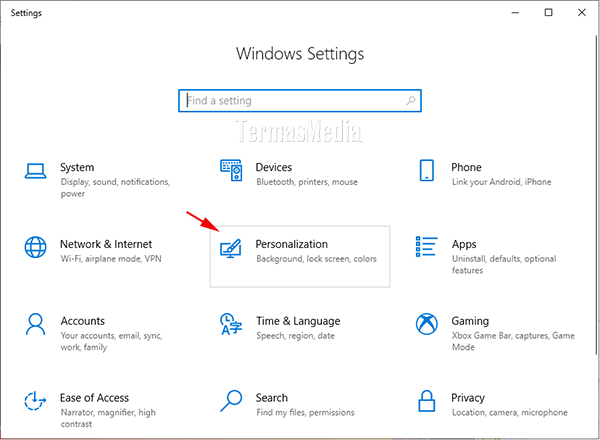The height and width of the screenshot is (440, 600).
Task: Open the Time & Language clock icon
Action: (x=231, y=324)
